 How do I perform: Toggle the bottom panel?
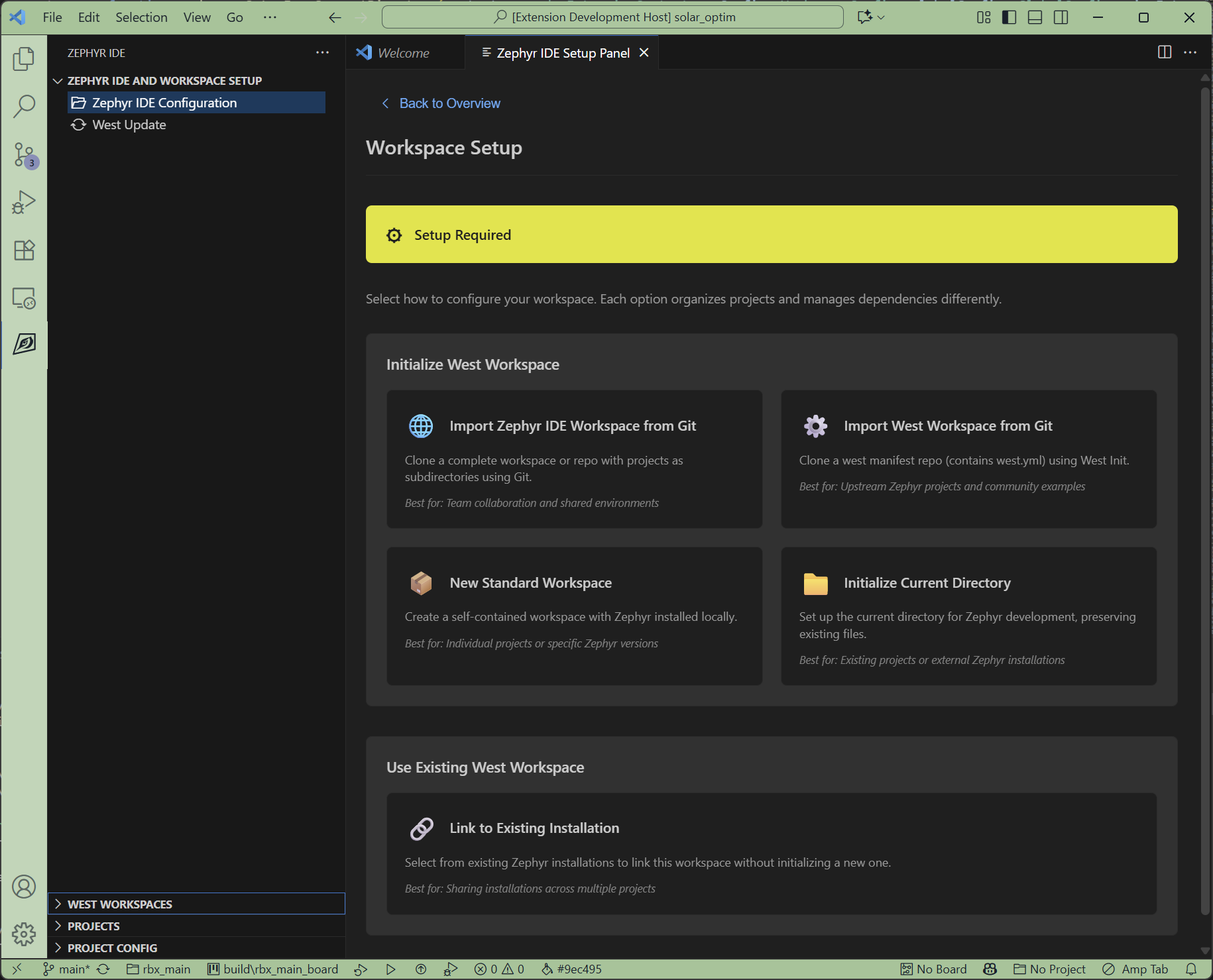(x=1035, y=17)
